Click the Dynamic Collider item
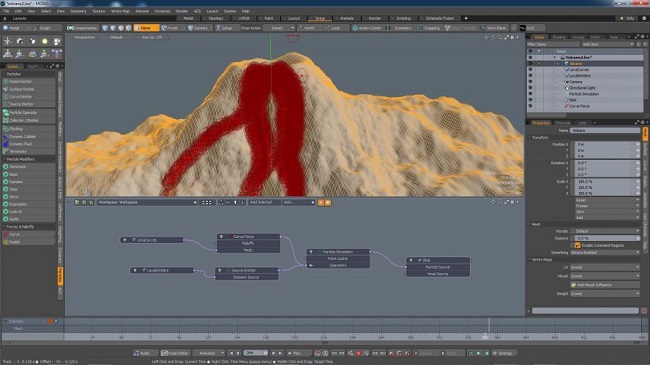 (x=29, y=136)
